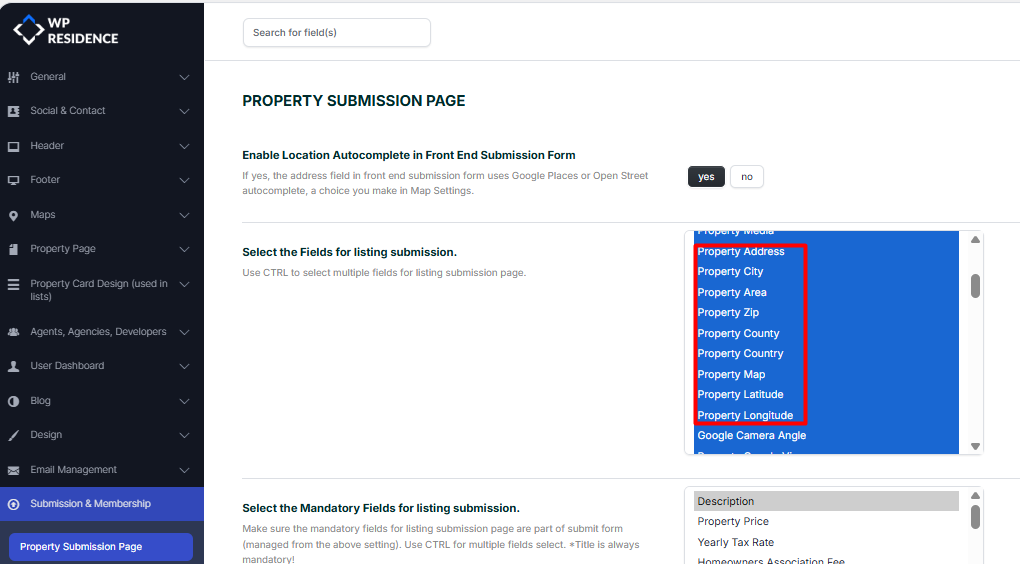This screenshot has height=564, width=1020.
Task: Click the Search for field(s) input
Action: [x=336, y=33]
